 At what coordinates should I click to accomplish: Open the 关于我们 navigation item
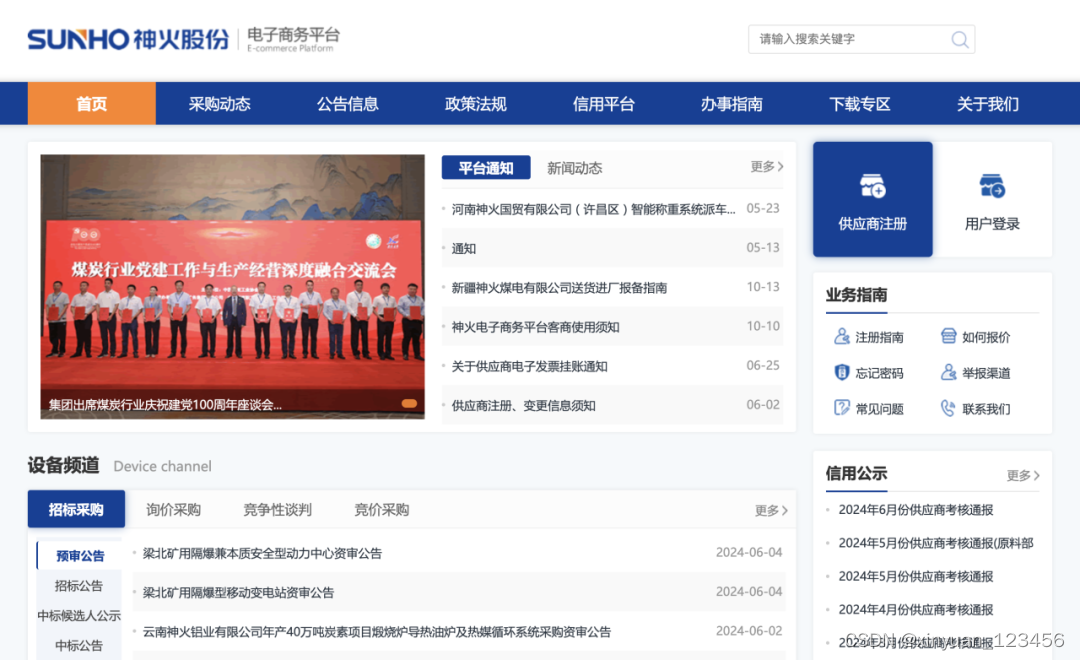[988, 103]
